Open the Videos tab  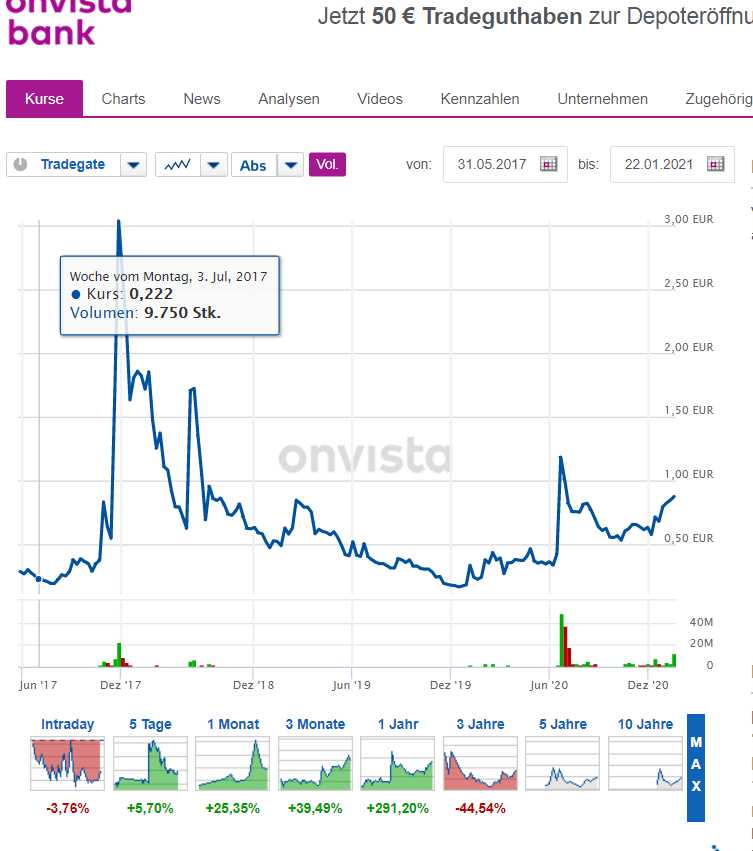[x=379, y=99]
